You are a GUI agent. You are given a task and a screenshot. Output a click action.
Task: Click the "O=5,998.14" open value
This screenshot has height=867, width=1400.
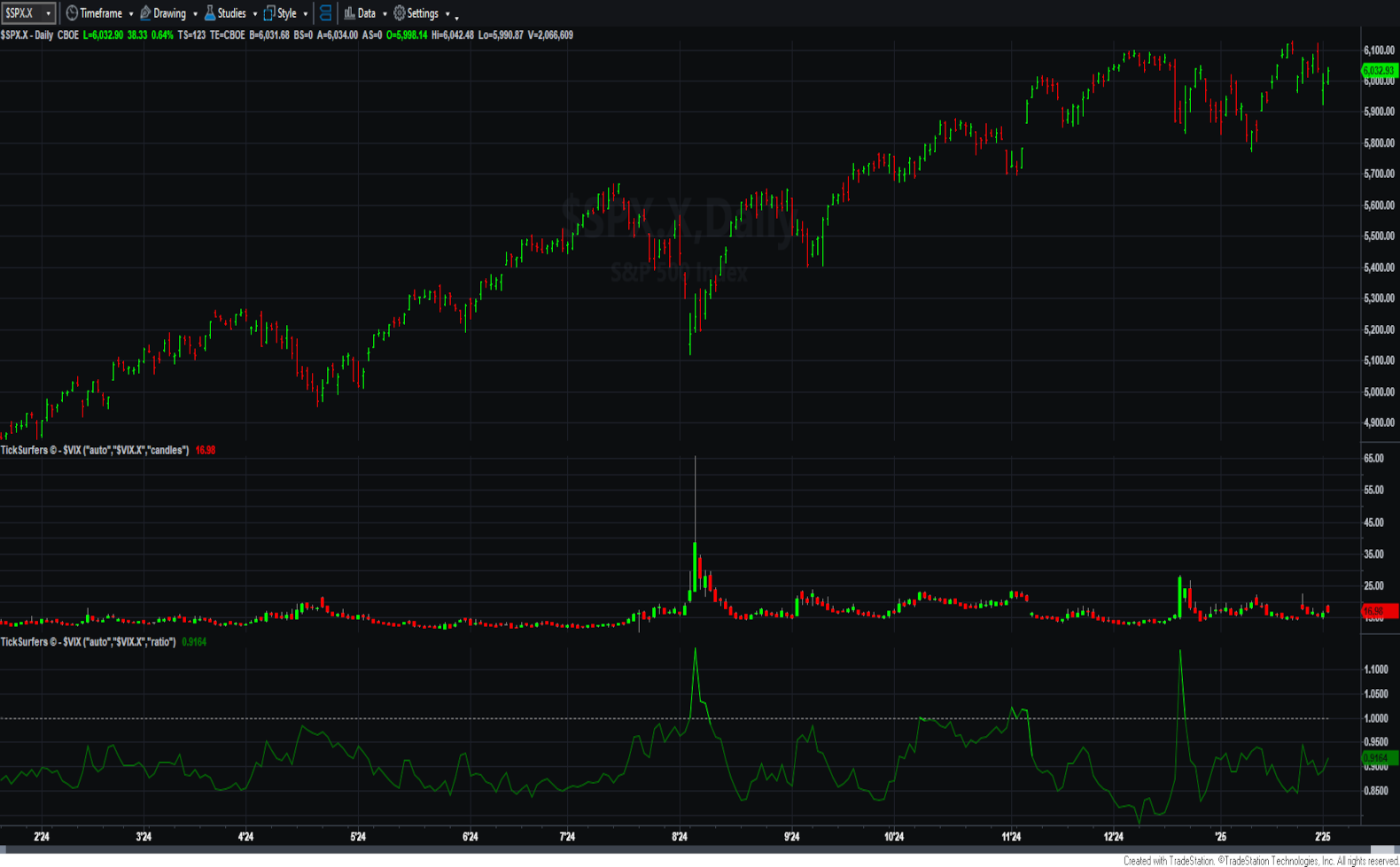[x=408, y=35]
